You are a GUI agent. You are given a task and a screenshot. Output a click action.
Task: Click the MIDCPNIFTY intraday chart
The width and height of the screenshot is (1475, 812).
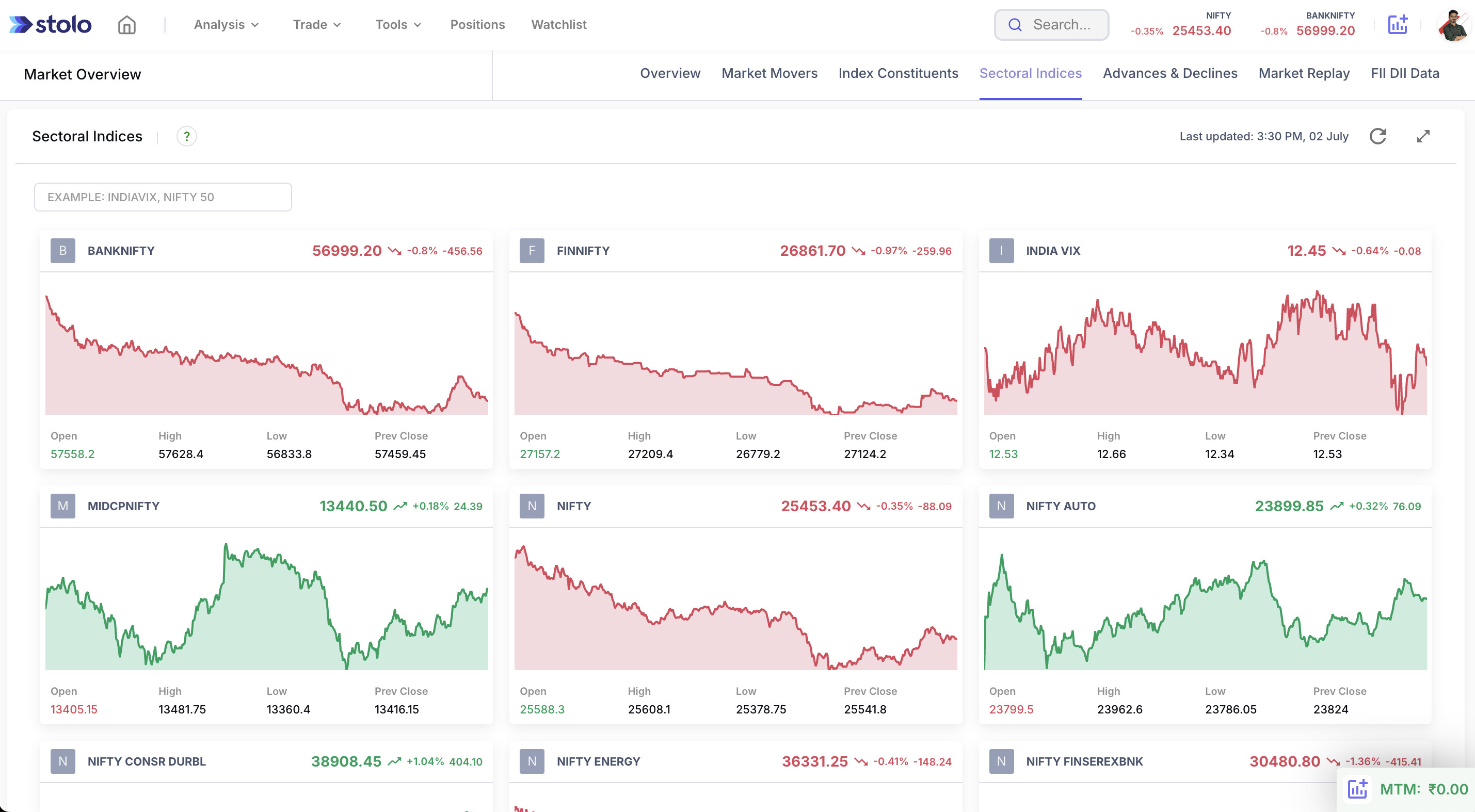(266, 606)
